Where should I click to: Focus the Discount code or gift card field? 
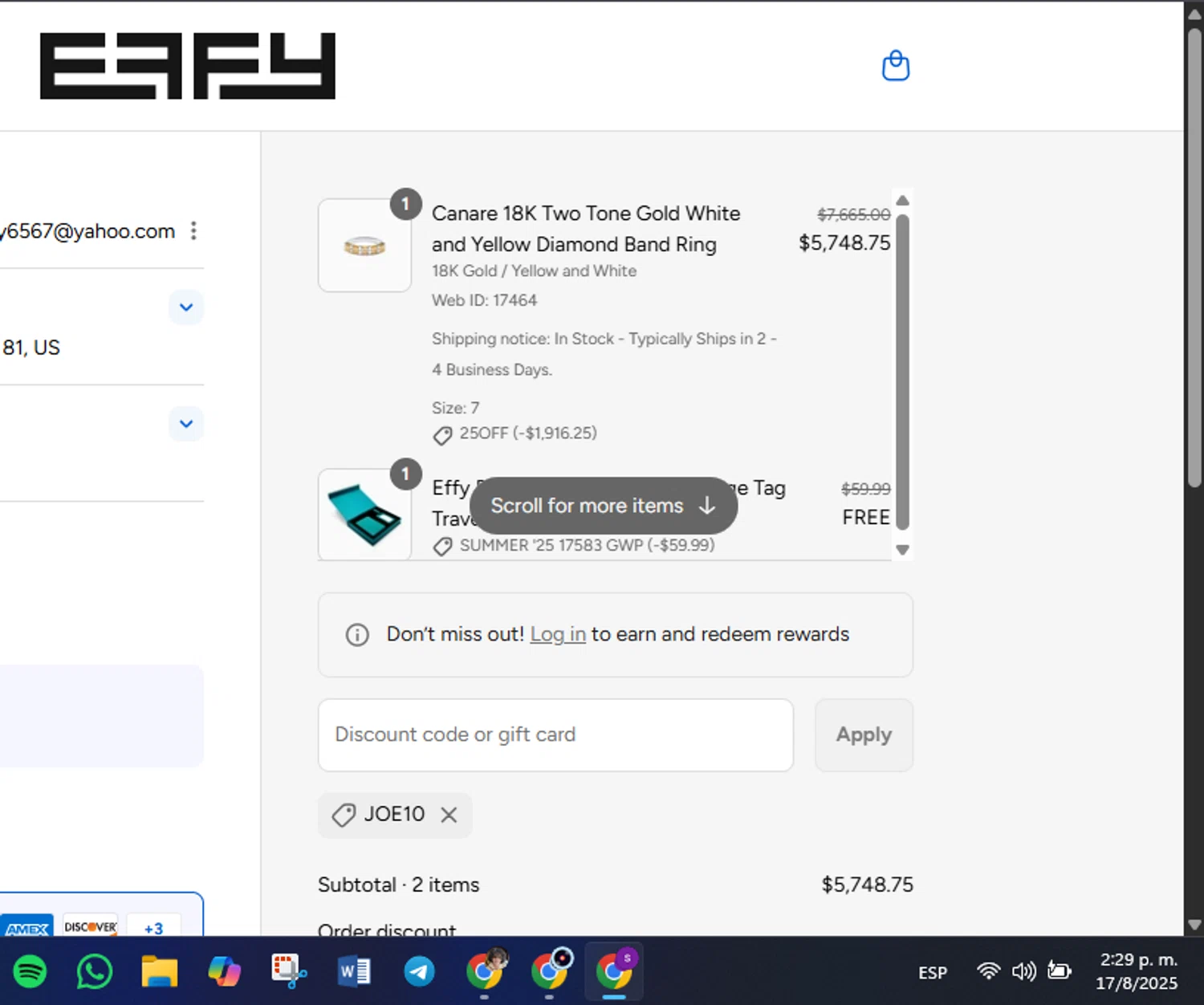click(555, 735)
